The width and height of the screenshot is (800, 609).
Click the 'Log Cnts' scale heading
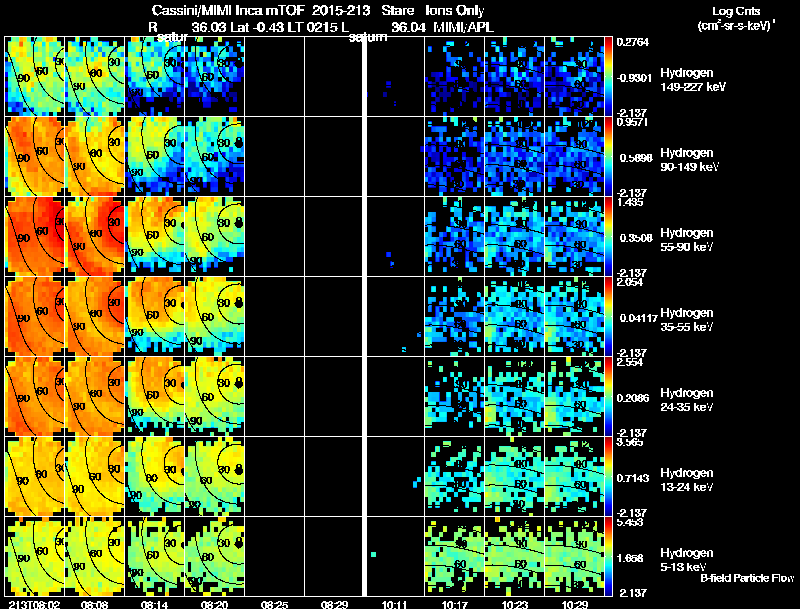736,11
